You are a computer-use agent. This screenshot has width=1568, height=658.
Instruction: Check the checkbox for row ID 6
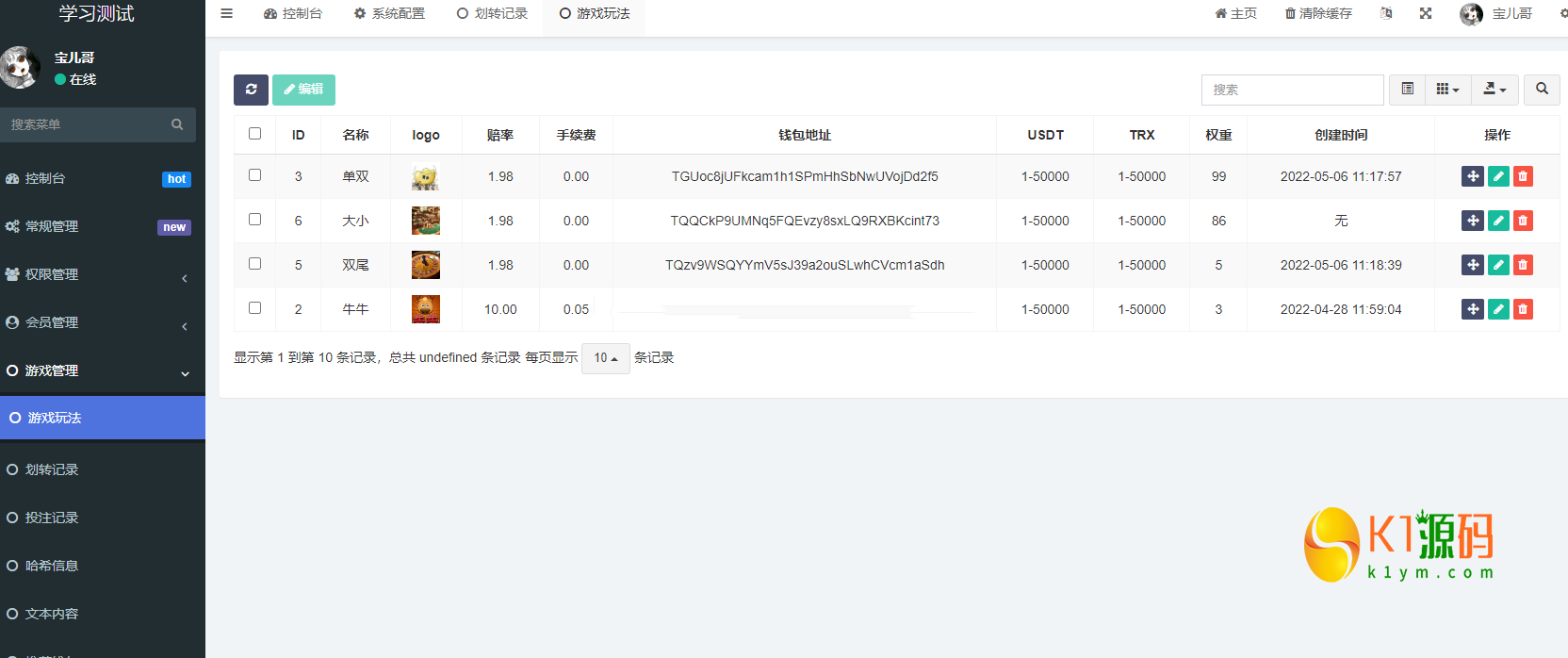pos(254,220)
